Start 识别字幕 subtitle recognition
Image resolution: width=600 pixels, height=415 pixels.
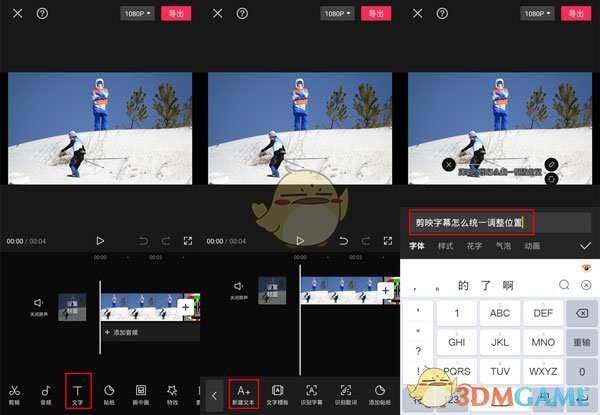point(312,393)
